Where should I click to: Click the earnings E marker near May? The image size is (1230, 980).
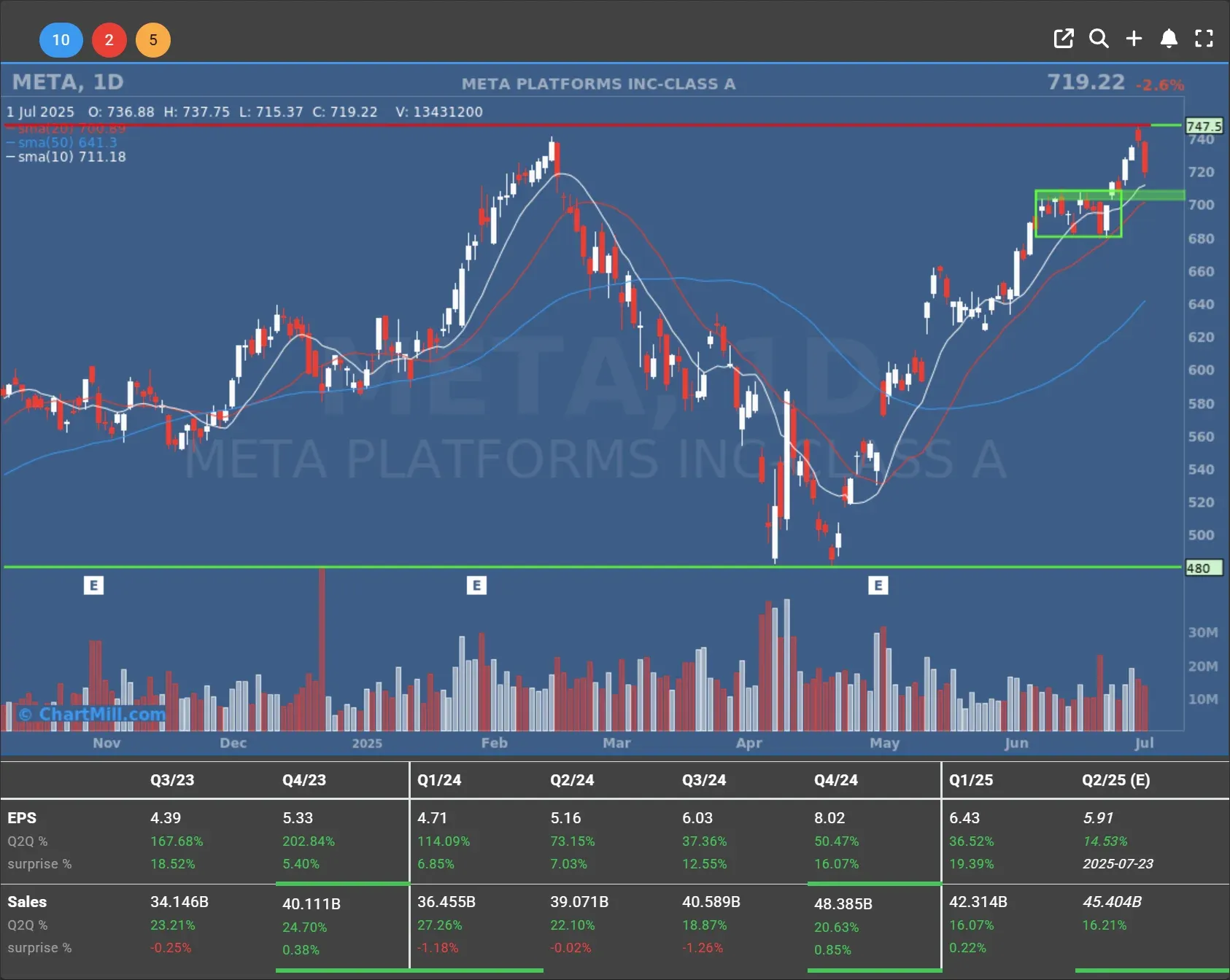pos(878,585)
